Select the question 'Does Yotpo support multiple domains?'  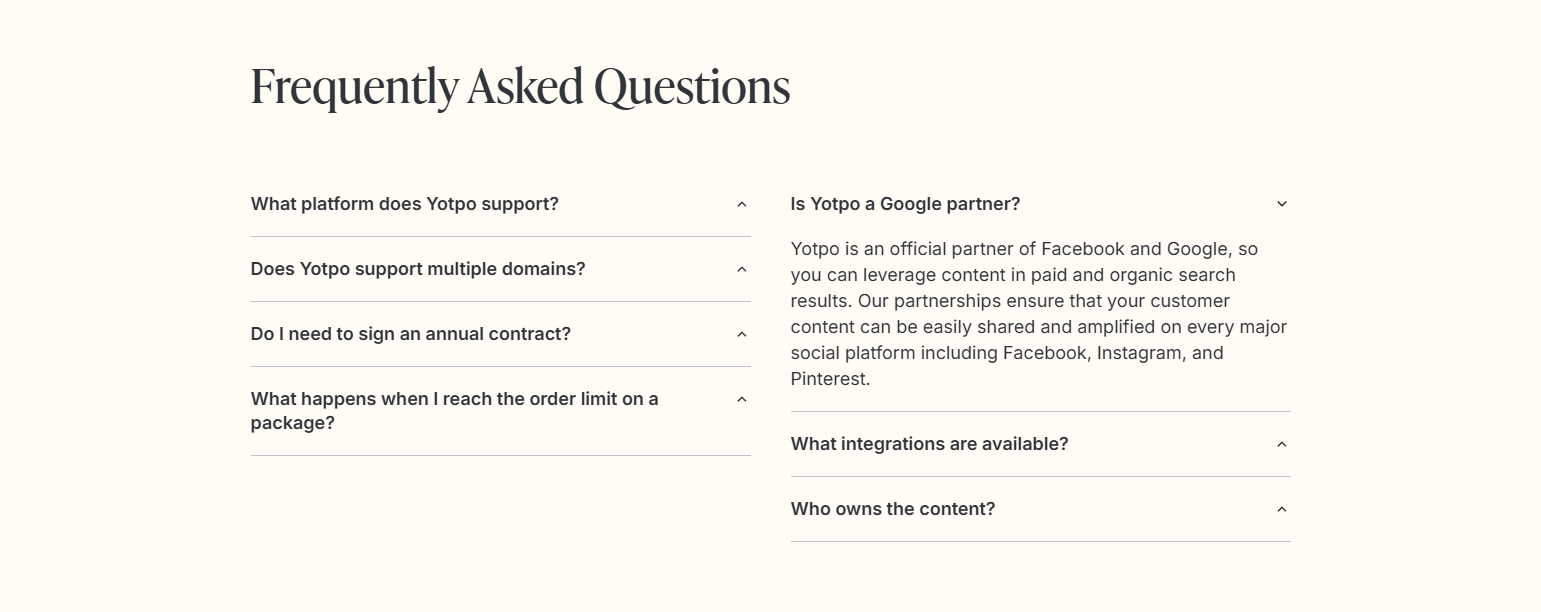tap(417, 268)
